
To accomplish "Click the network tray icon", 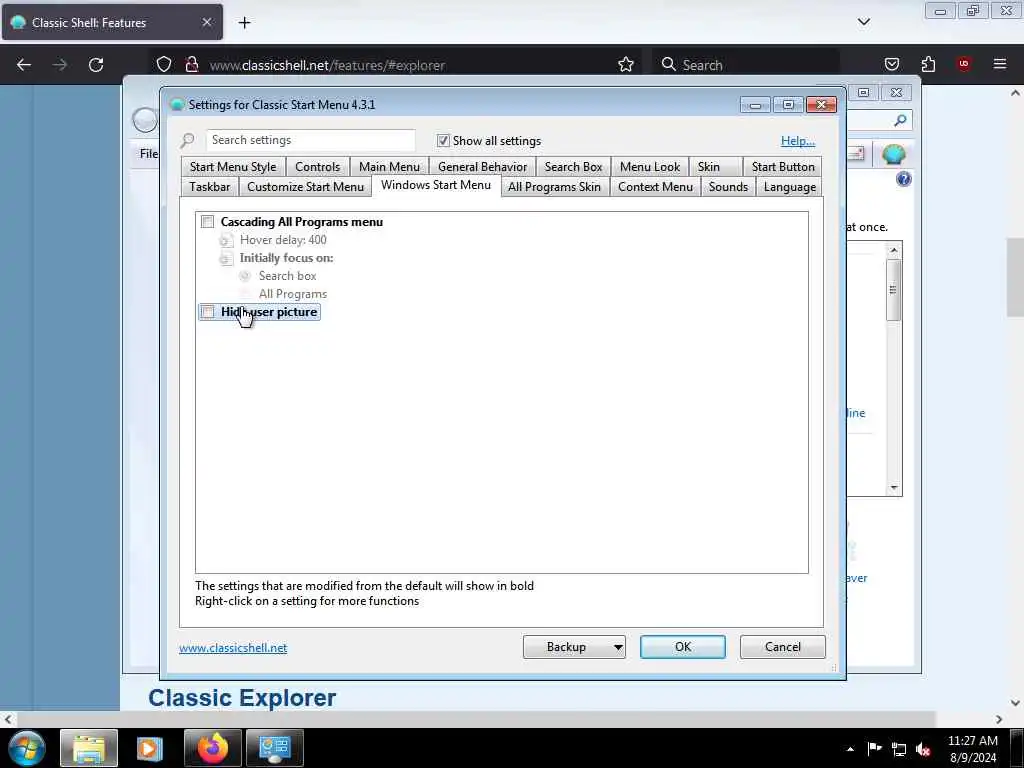I will tap(899, 749).
